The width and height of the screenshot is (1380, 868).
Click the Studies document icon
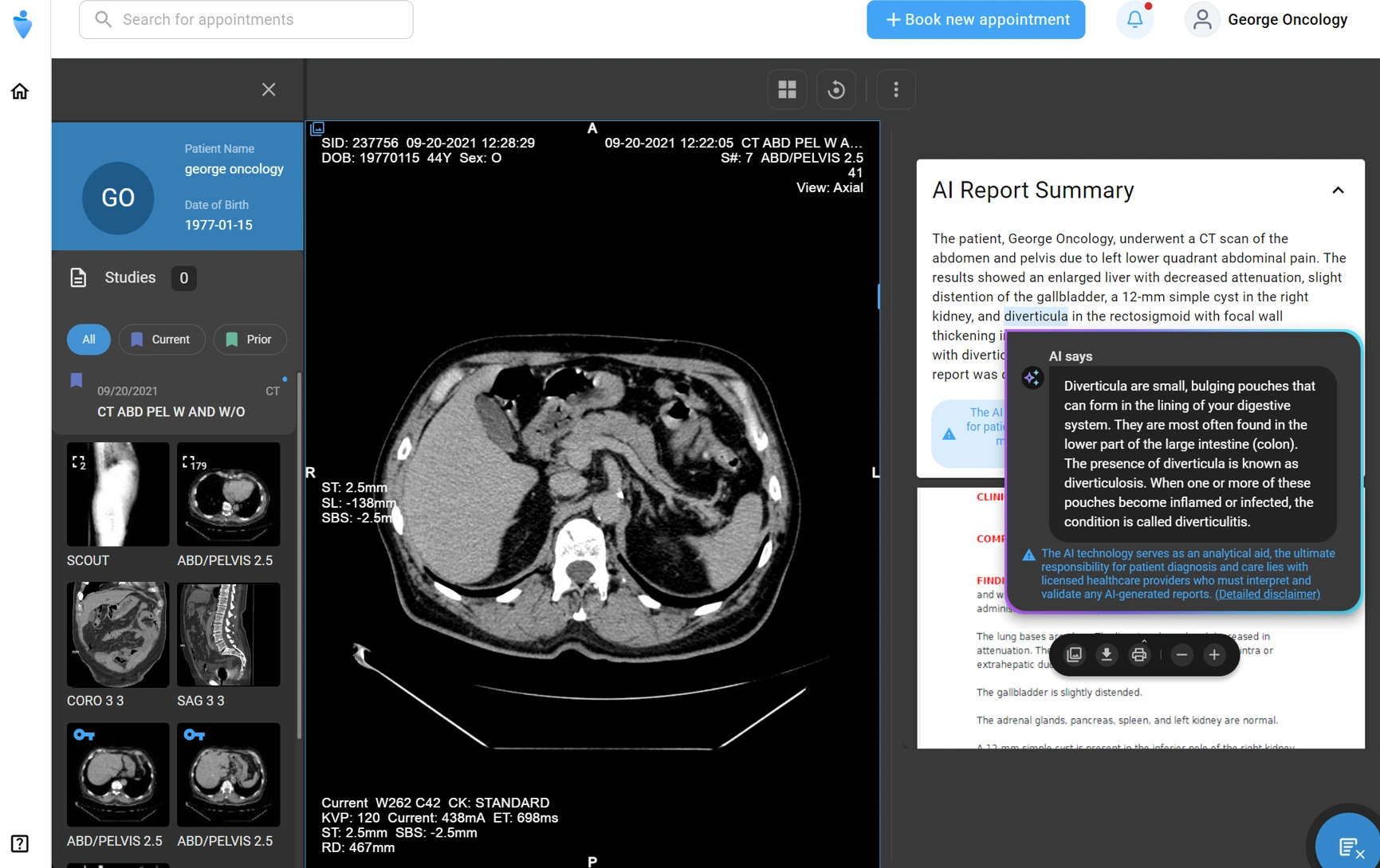(x=78, y=277)
